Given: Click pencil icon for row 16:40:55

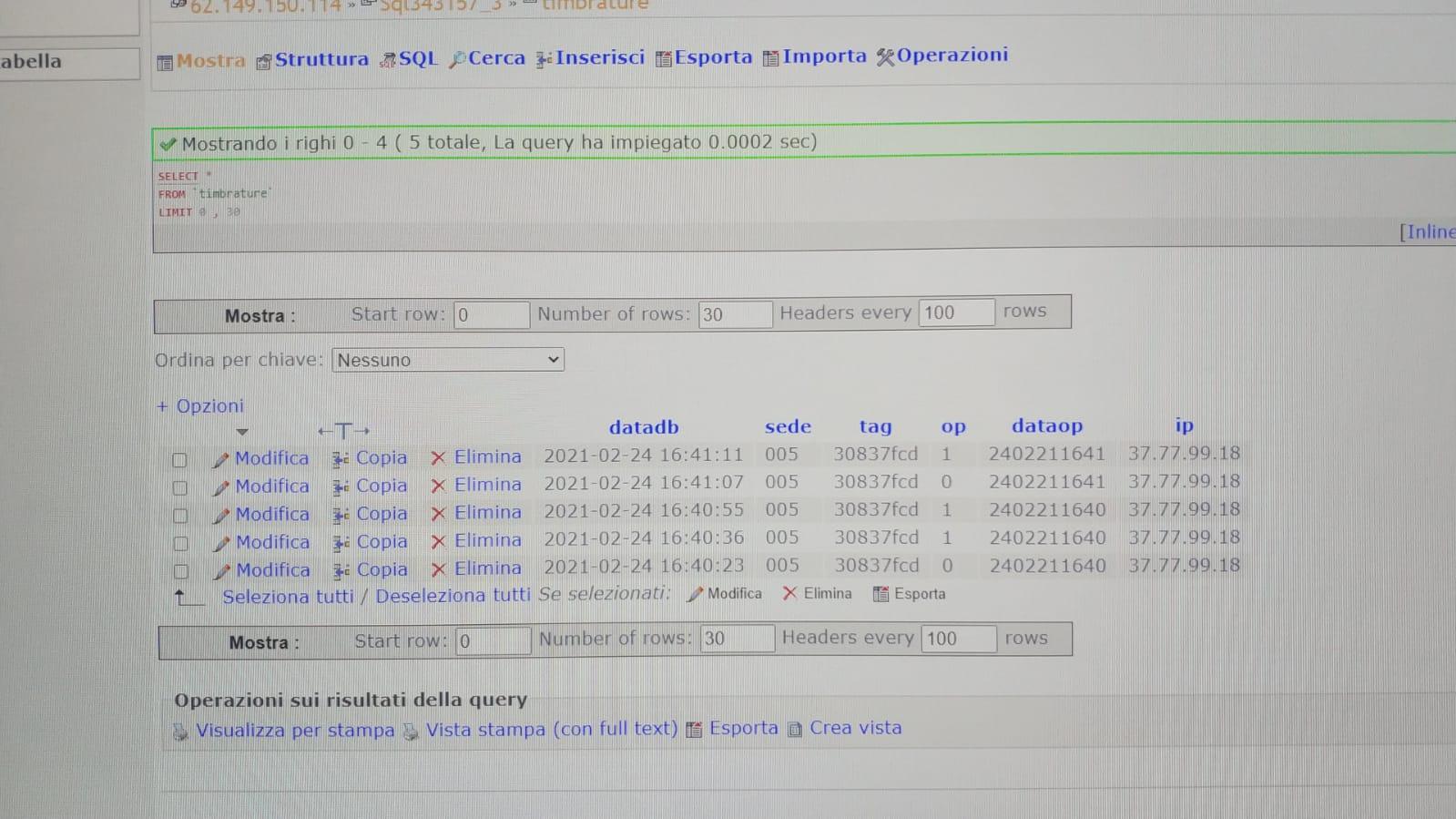Looking at the screenshot, I should click(220, 516).
